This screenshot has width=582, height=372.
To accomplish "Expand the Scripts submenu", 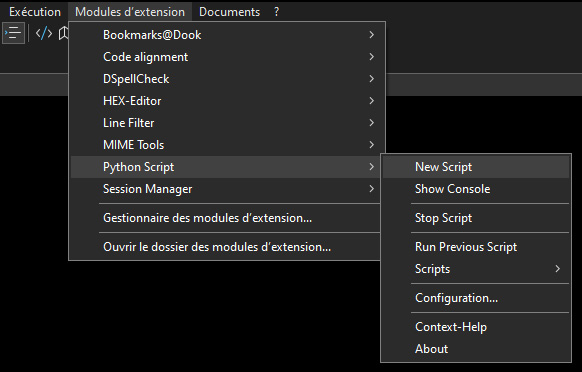I will tap(476, 269).
